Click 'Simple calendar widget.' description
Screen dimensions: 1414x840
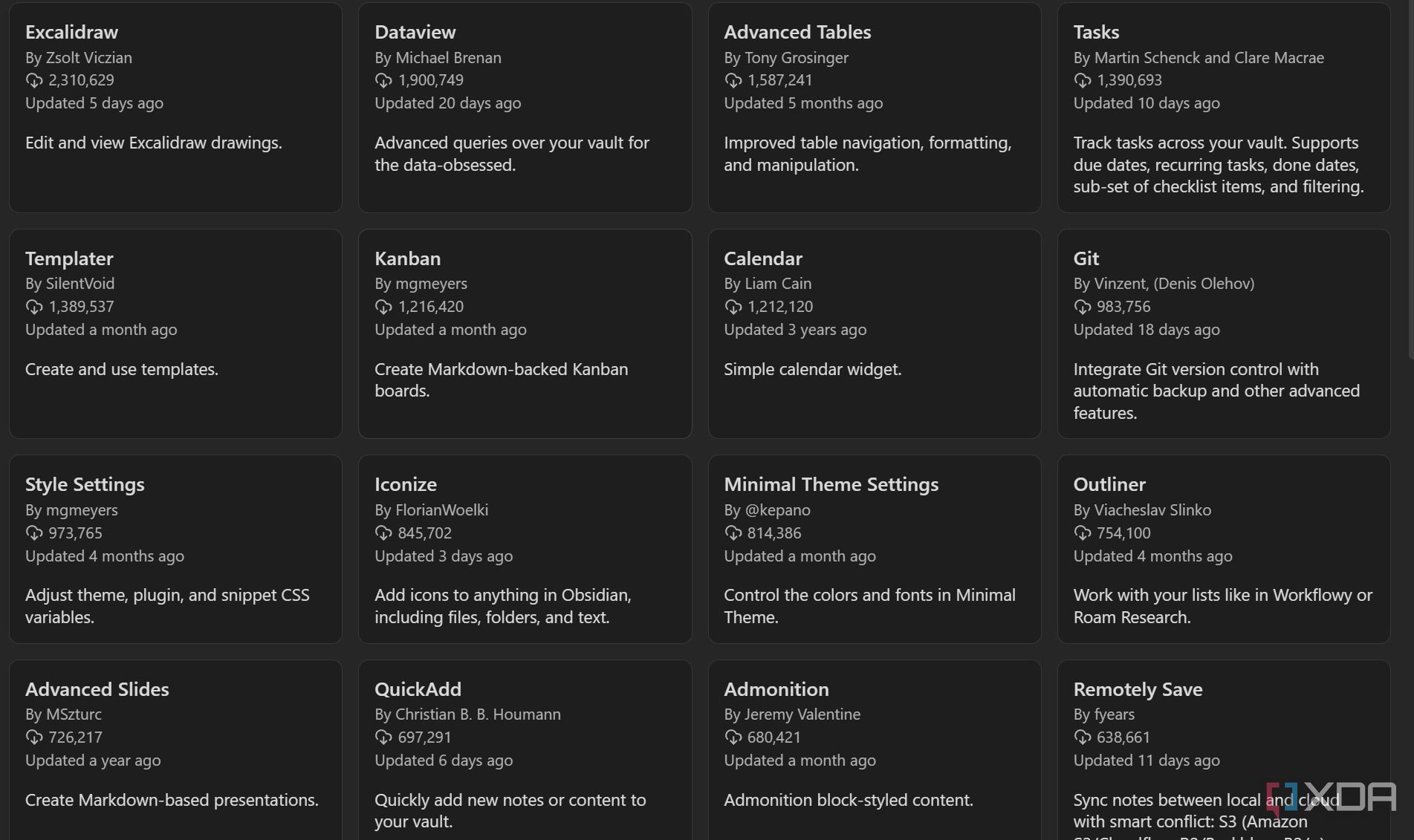pyautogui.click(x=812, y=369)
